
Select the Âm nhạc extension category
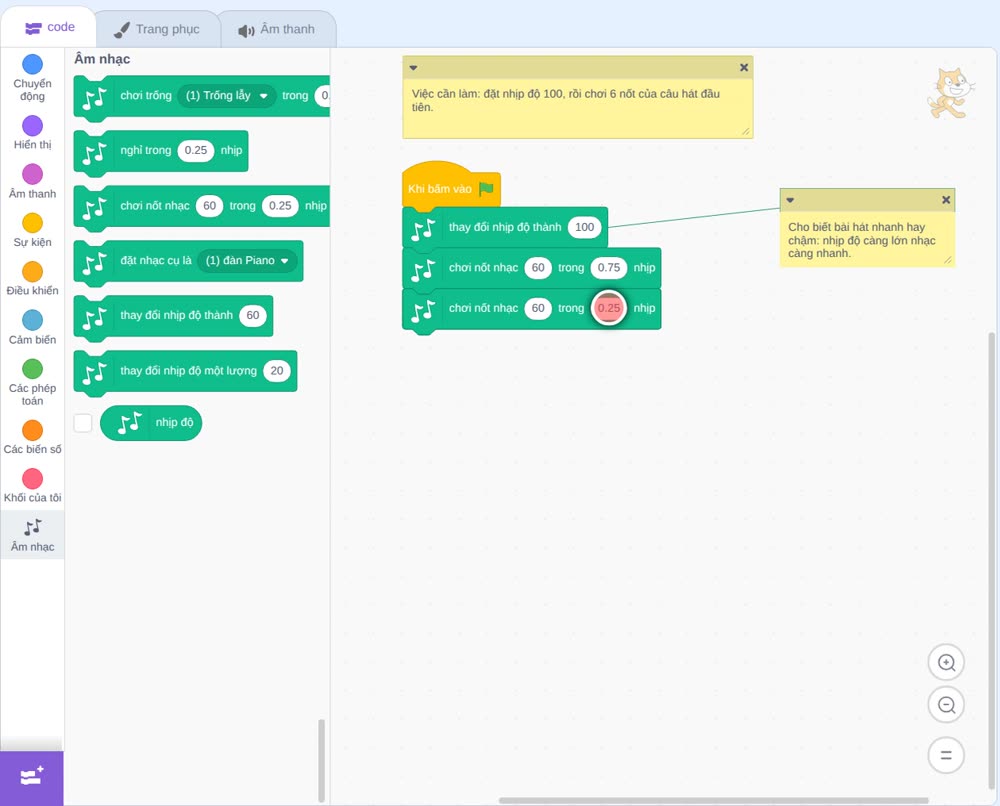(33, 536)
